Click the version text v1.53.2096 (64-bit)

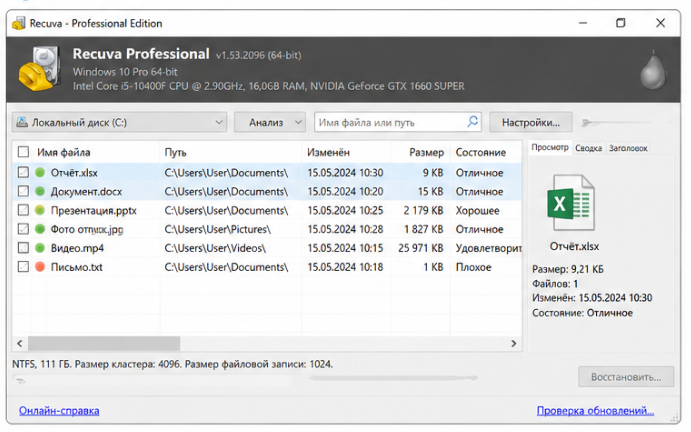(258, 55)
